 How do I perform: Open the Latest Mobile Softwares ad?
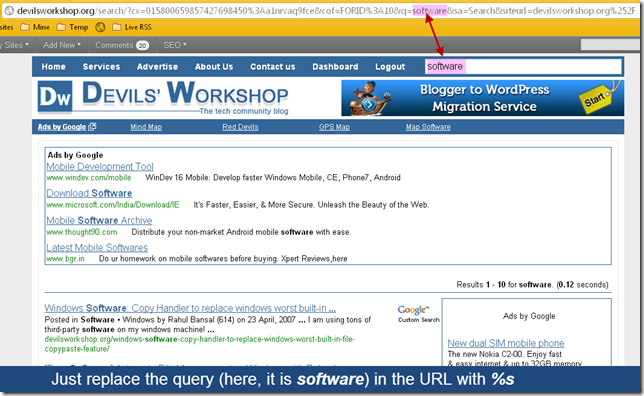click(x=97, y=247)
